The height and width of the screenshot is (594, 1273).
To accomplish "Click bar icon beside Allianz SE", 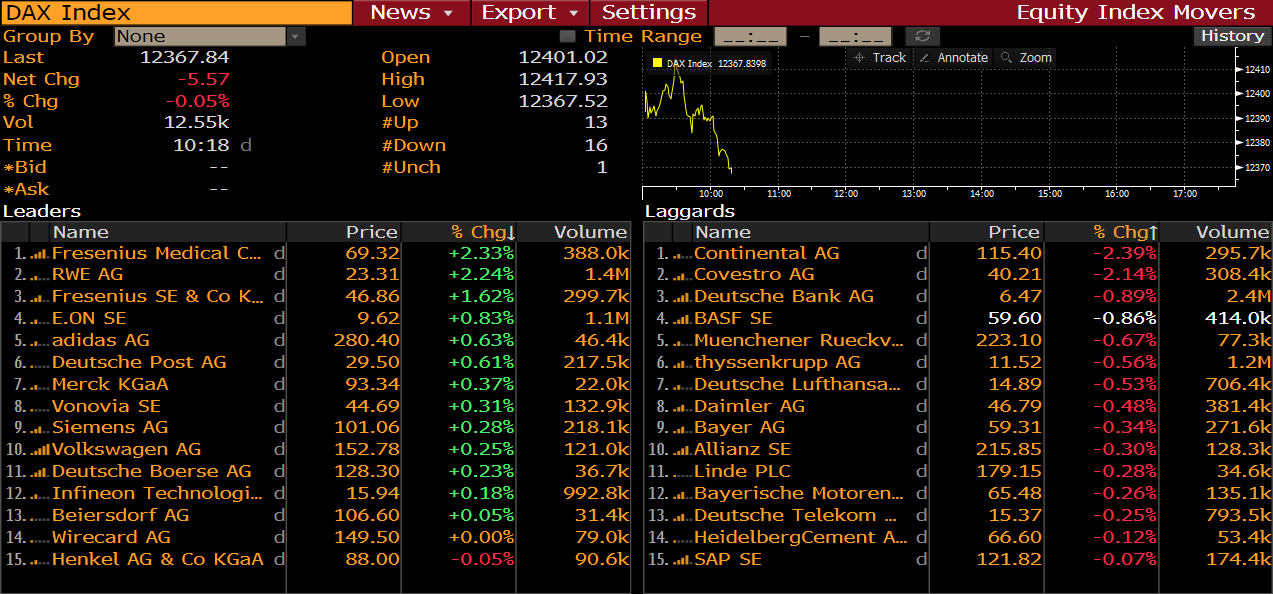I will tap(682, 450).
